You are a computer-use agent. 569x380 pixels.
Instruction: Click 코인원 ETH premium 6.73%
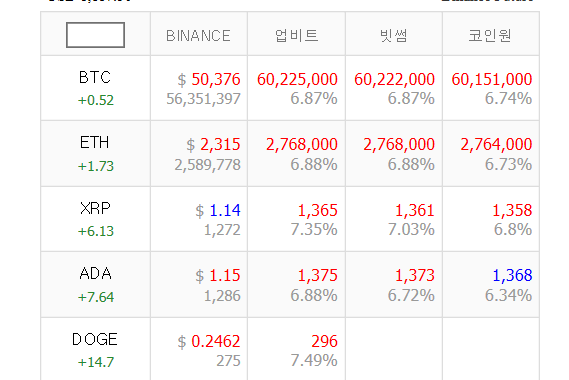coord(508,165)
